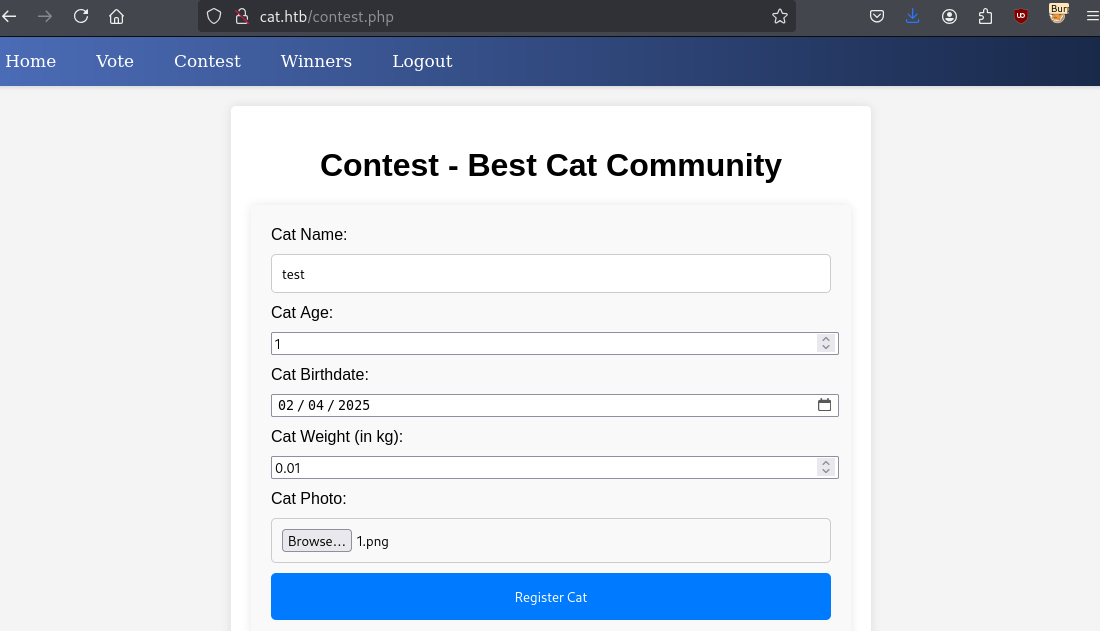1100x631 pixels.
Task: Click Browse to choose a cat photo
Action: click(x=316, y=541)
